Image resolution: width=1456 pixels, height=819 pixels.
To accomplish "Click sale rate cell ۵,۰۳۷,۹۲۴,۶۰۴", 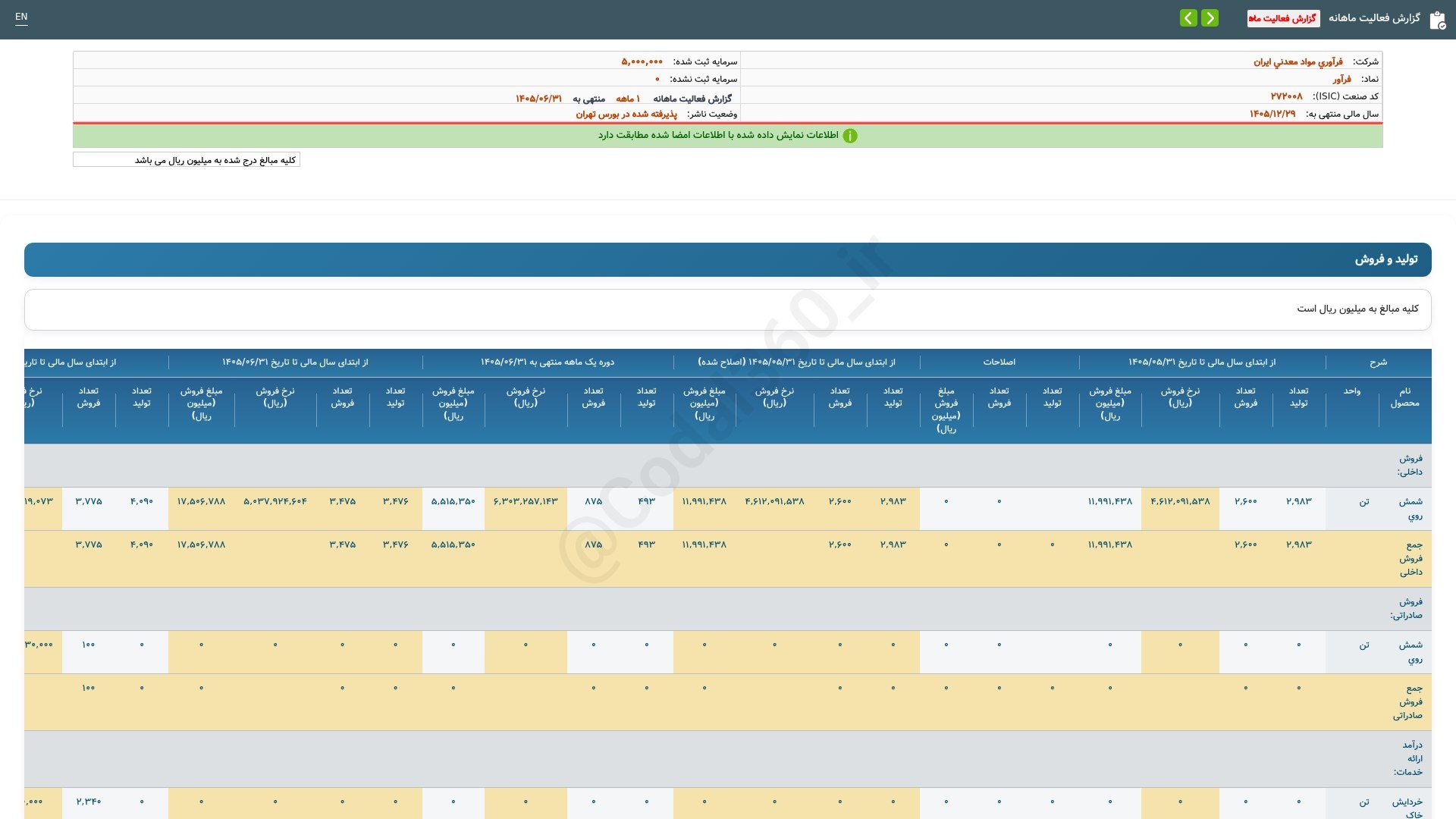I will pyautogui.click(x=275, y=501).
